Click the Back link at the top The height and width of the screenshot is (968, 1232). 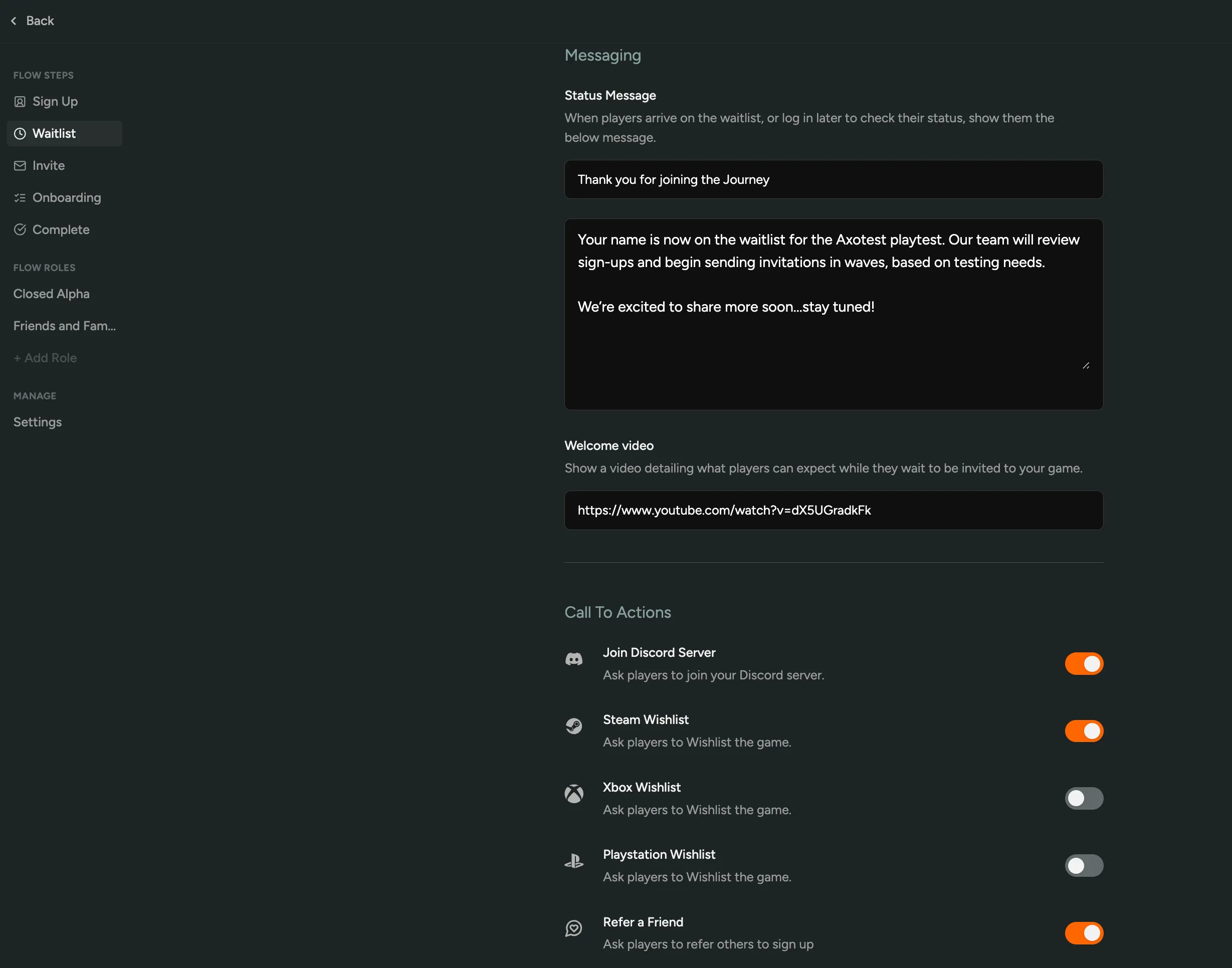(x=31, y=21)
